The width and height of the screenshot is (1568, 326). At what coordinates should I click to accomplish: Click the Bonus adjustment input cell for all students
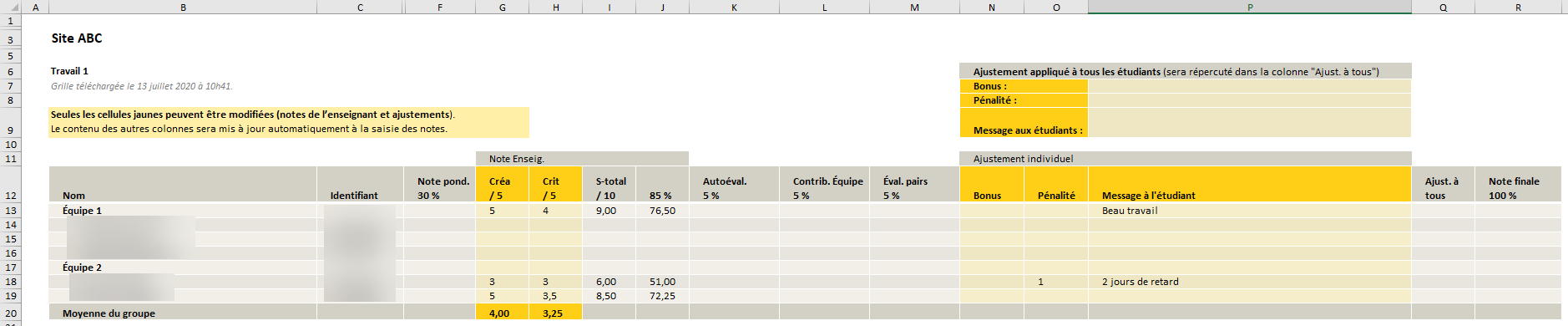(1250, 86)
